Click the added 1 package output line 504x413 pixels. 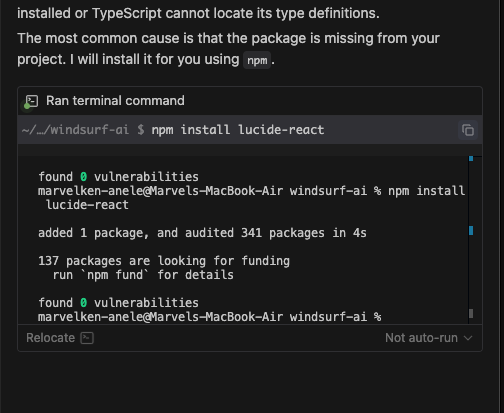tap(202, 233)
